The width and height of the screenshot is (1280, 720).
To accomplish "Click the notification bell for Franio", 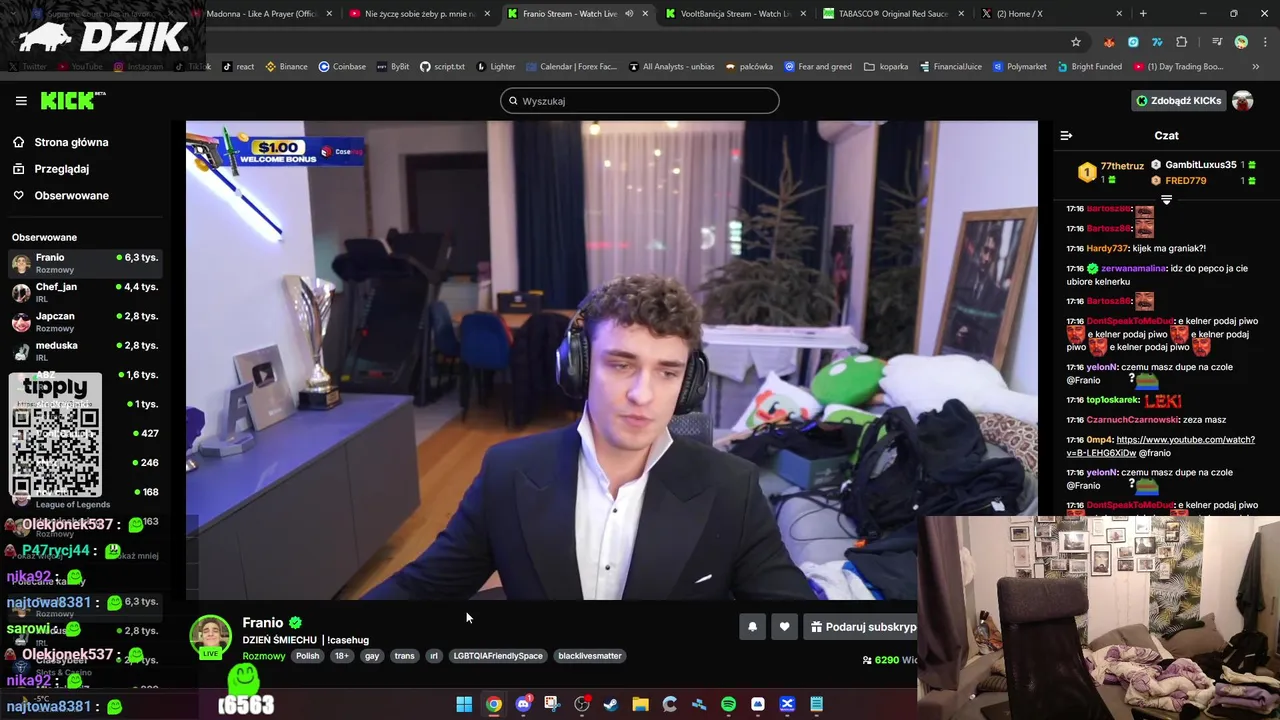I will click(752, 627).
